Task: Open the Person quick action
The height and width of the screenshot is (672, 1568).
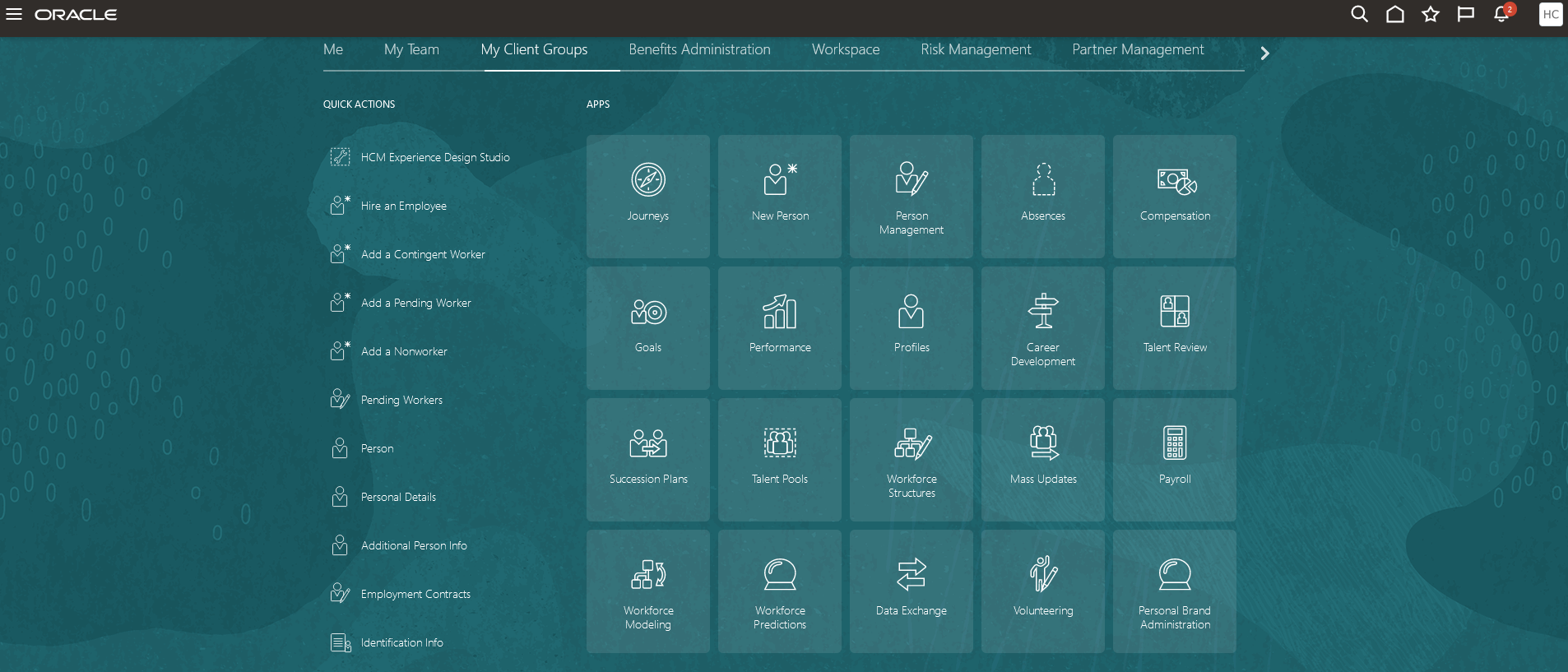Action: click(x=362, y=448)
